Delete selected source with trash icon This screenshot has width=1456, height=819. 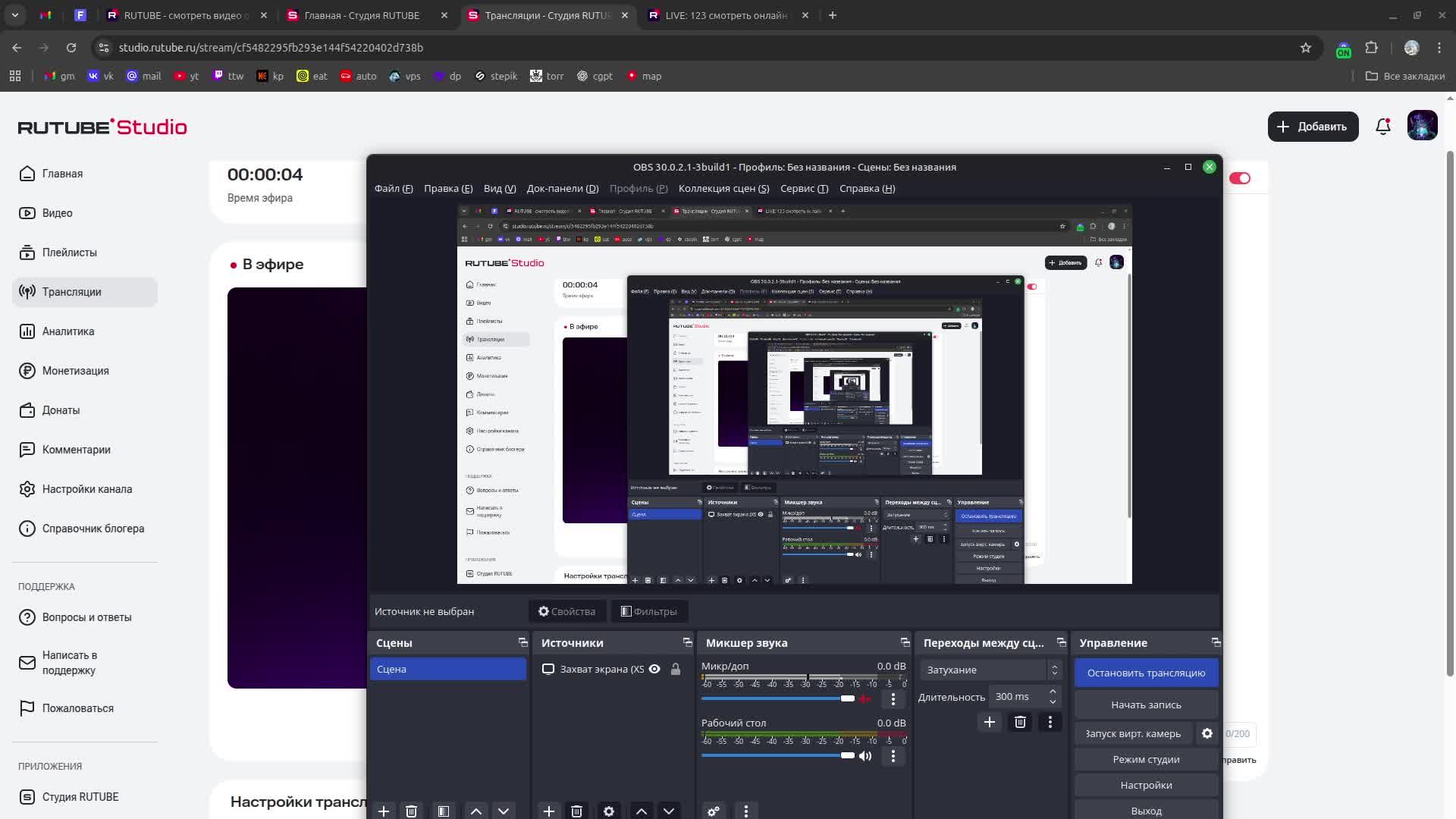click(x=576, y=811)
